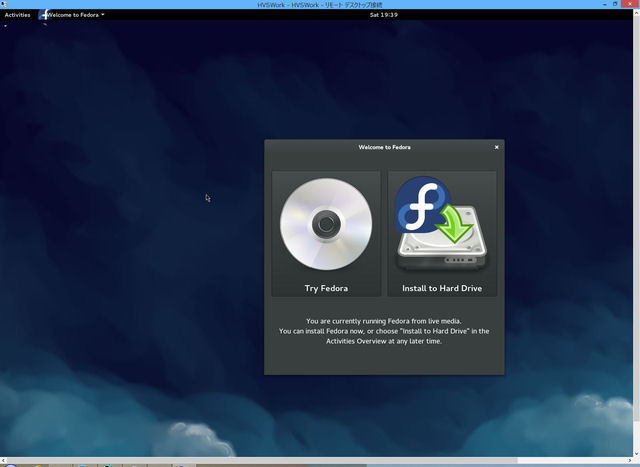640x467 pixels.
Task: Click the Install to Hard Drive icon
Action: point(442,224)
